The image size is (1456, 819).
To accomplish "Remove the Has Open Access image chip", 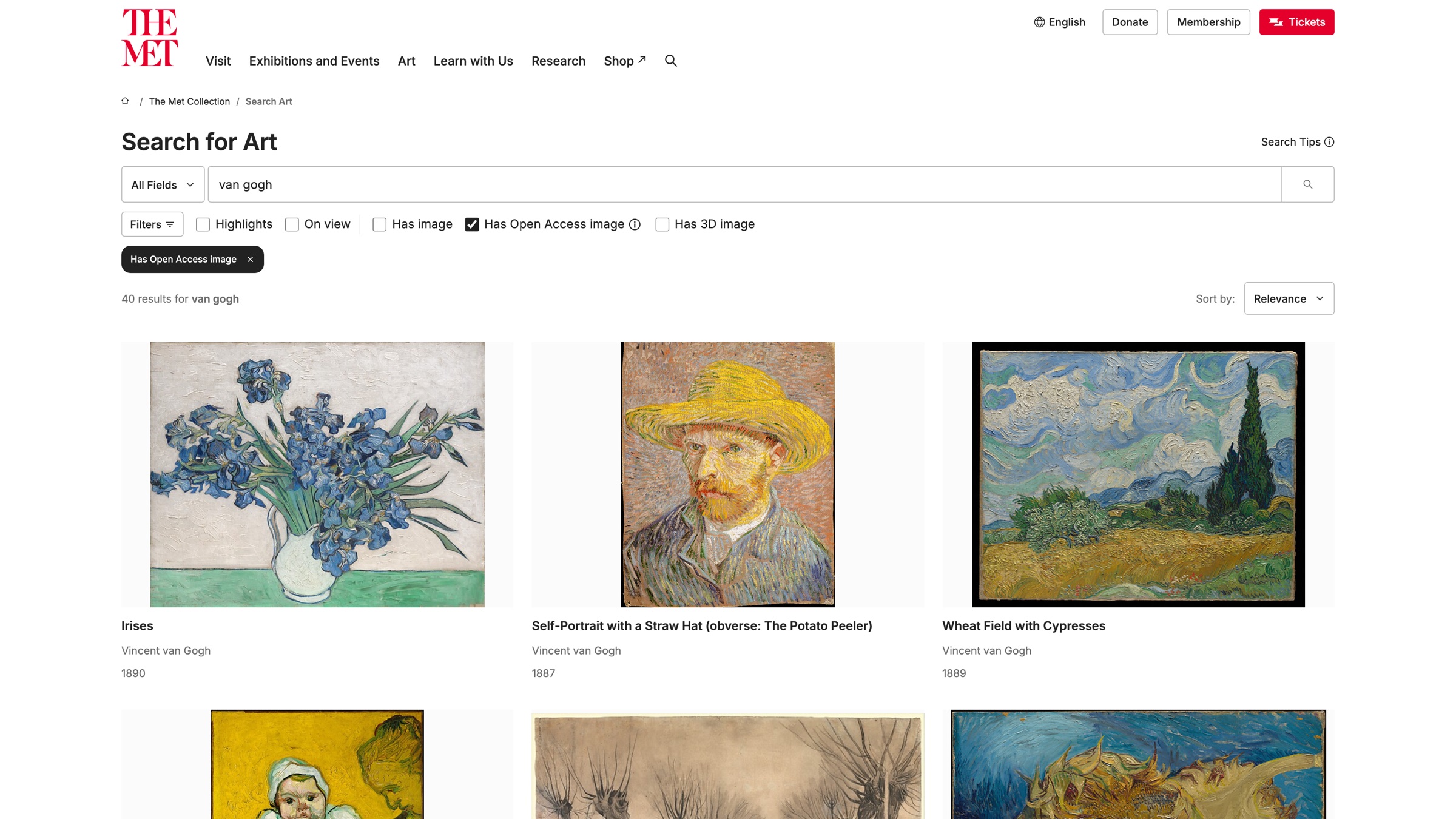I will tap(250, 260).
